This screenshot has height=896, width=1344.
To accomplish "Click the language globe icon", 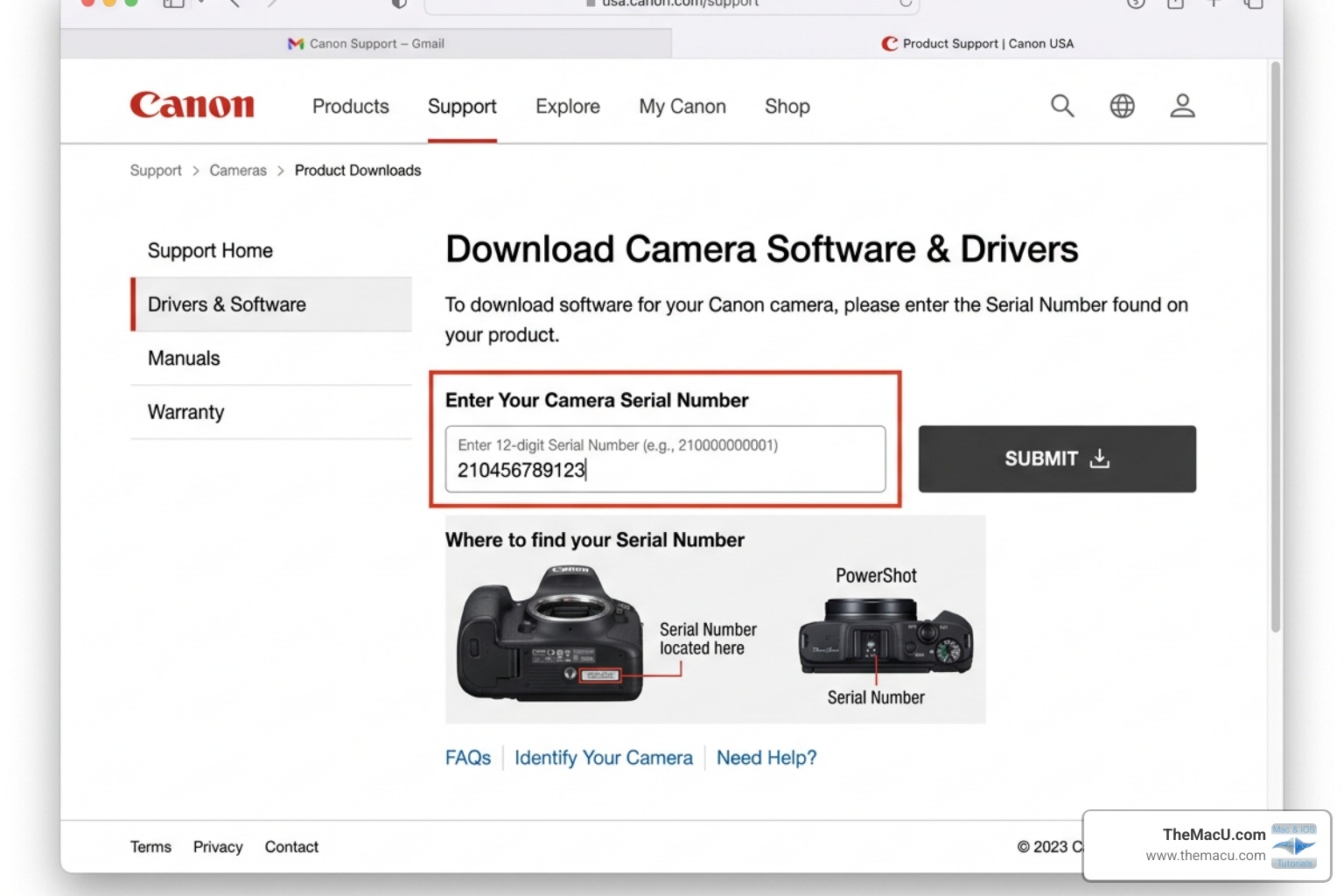I will 1122,105.
